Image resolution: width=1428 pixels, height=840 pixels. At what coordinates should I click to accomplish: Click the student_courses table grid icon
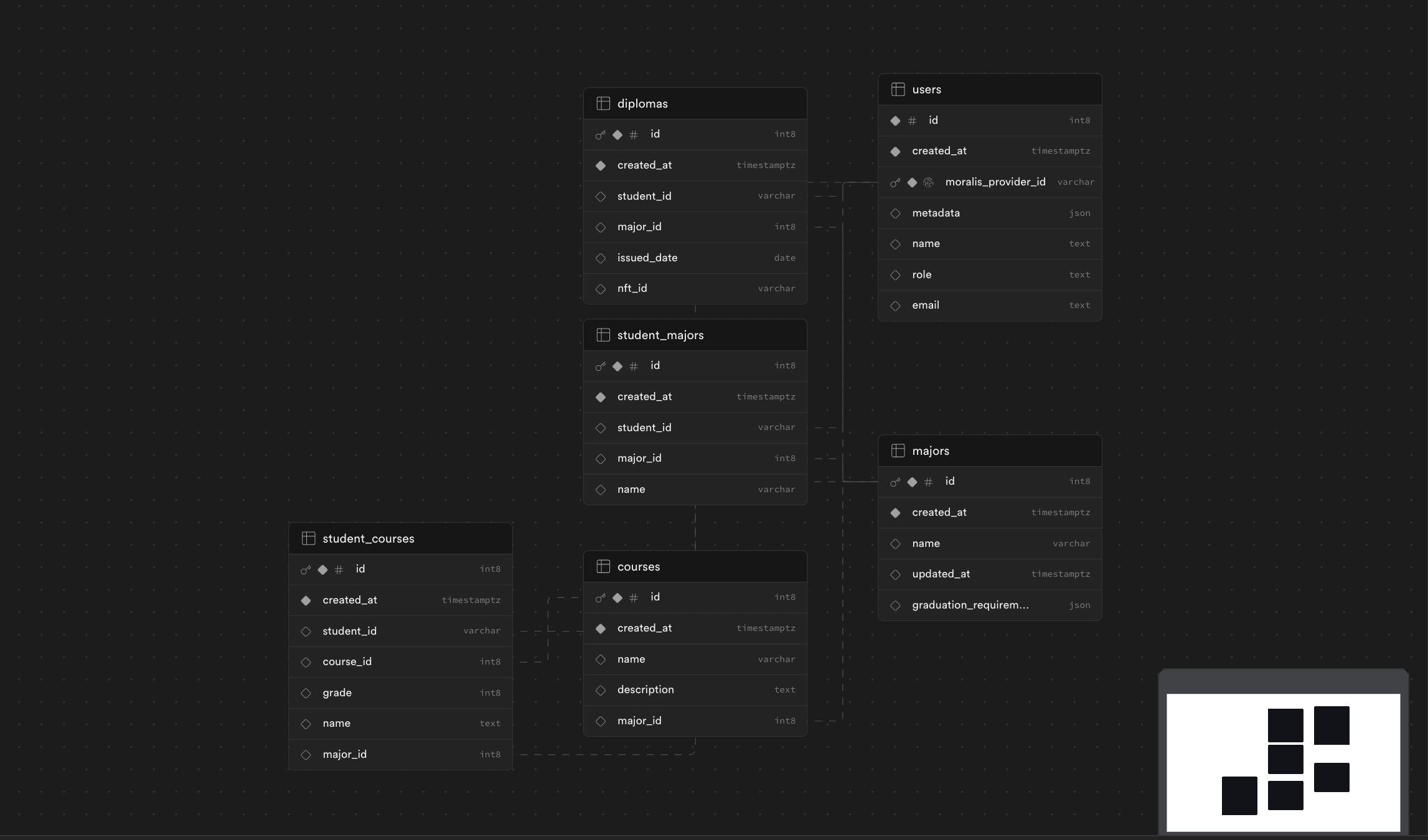click(x=308, y=538)
